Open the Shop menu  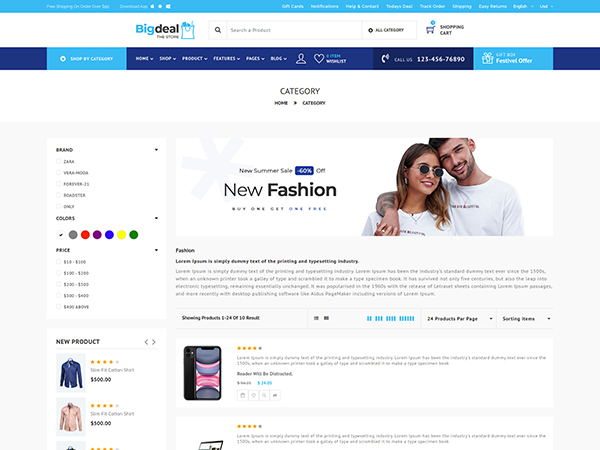coord(166,59)
